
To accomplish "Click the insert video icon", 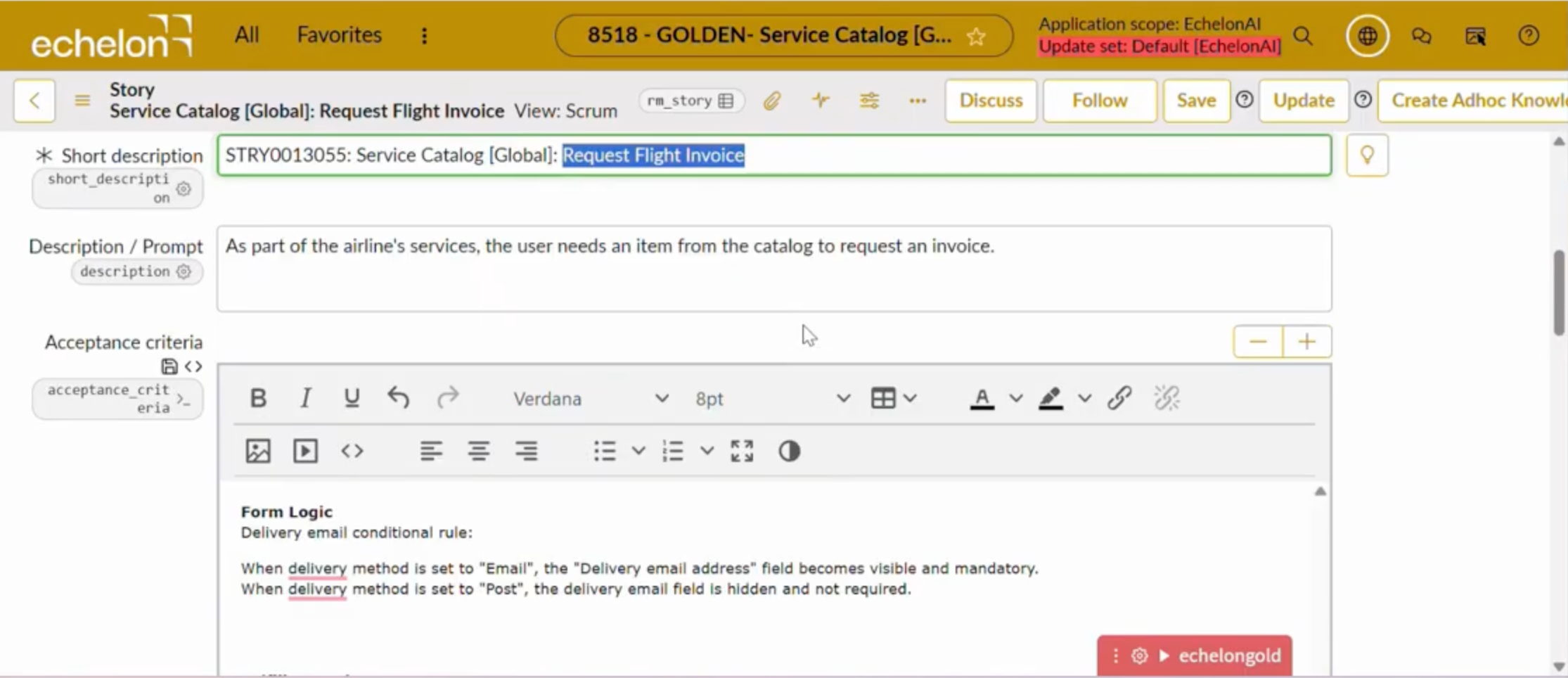I will [x=305, y=451].
